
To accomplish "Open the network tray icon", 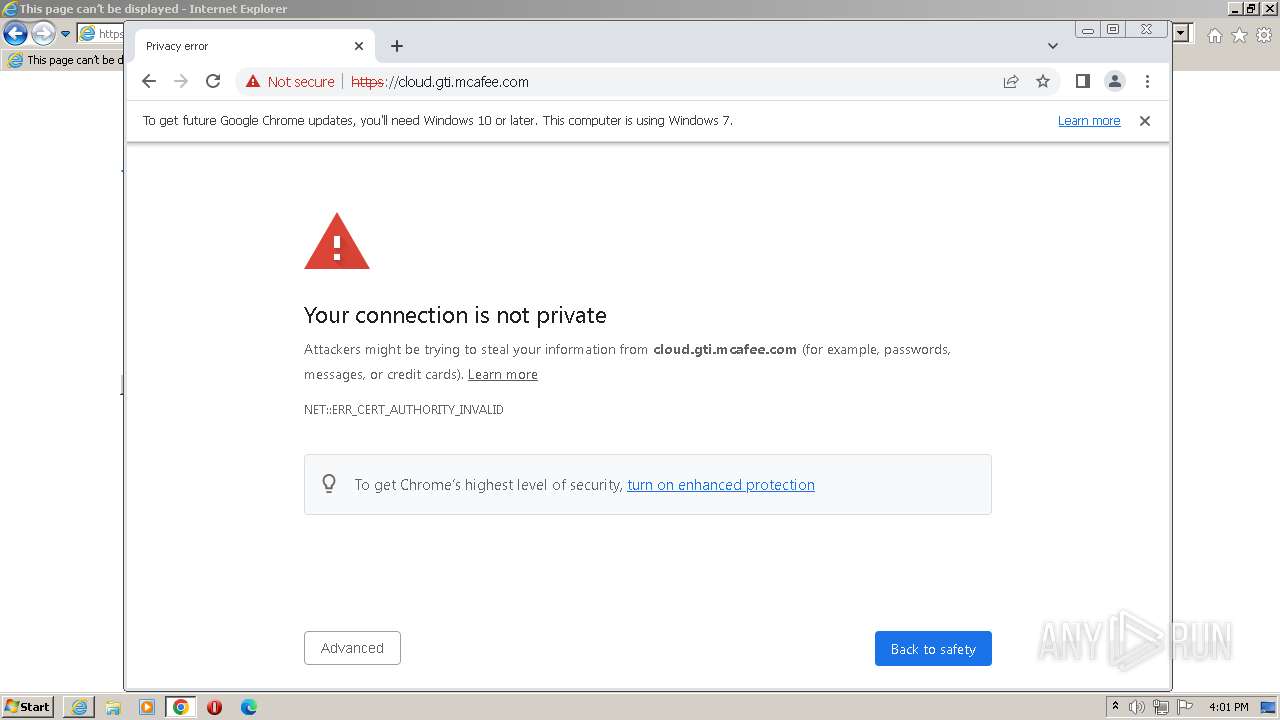I will click(1161, 707).
